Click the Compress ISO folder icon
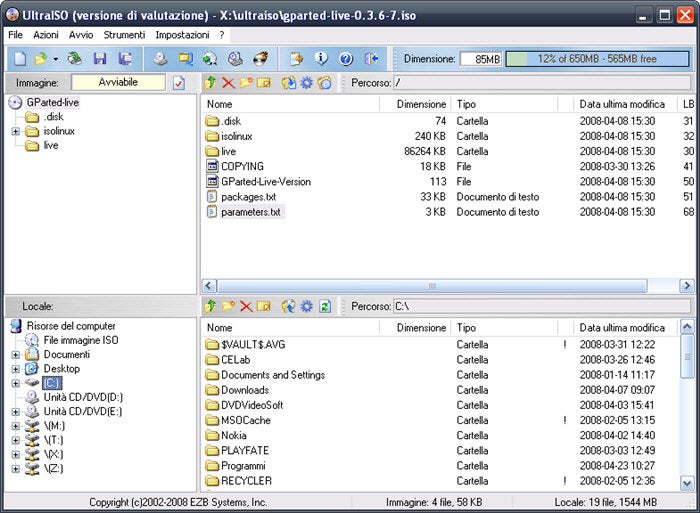700x513 pixels. tap(186, 58)
